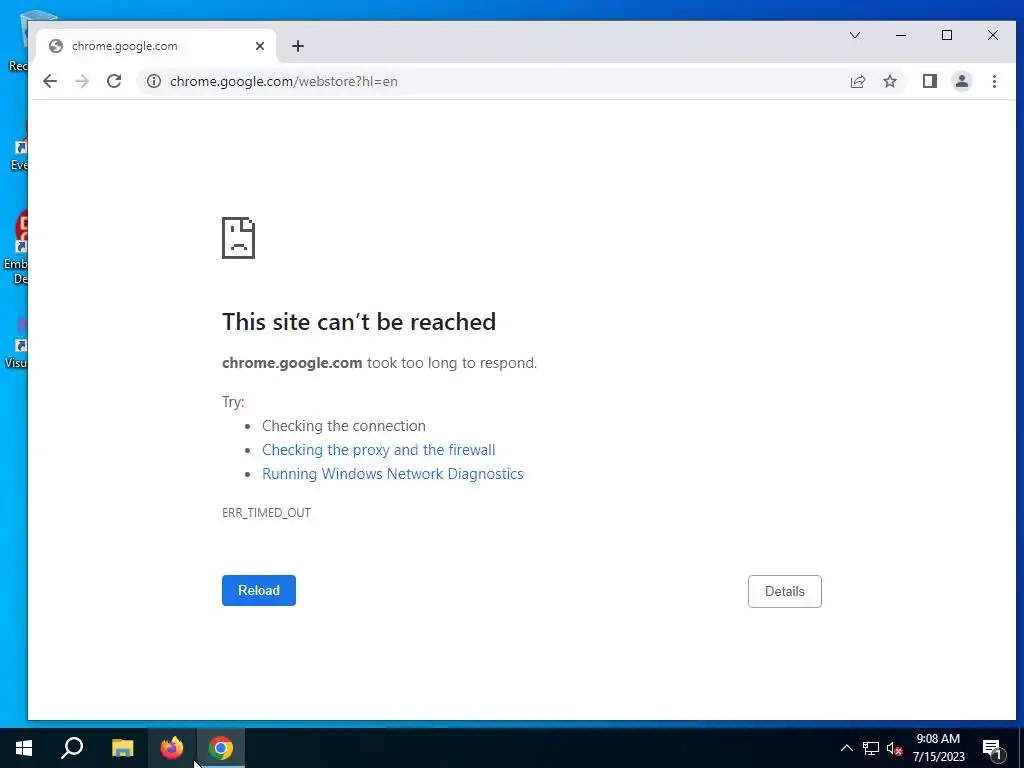
Task: Expand the tab search chevron
Action: coord(855,35)
